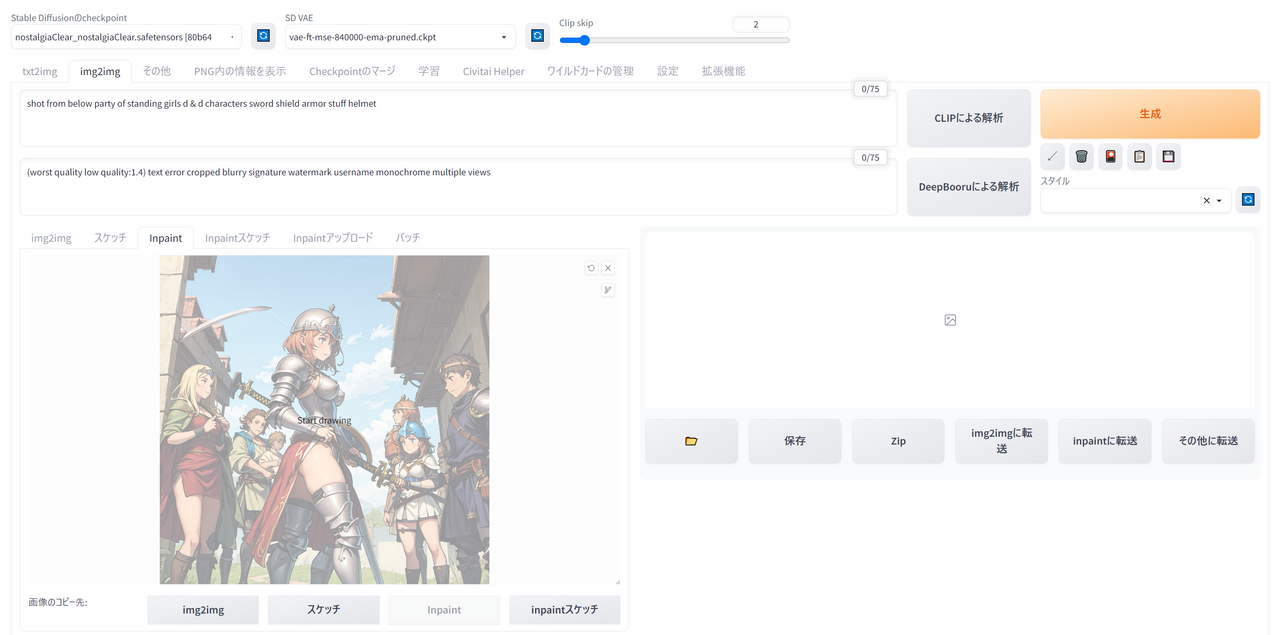Image resolution: width=1280 pixels, height=635 pixels.
Task: Click img2imgに転送 button
Action: [1001, 441]
